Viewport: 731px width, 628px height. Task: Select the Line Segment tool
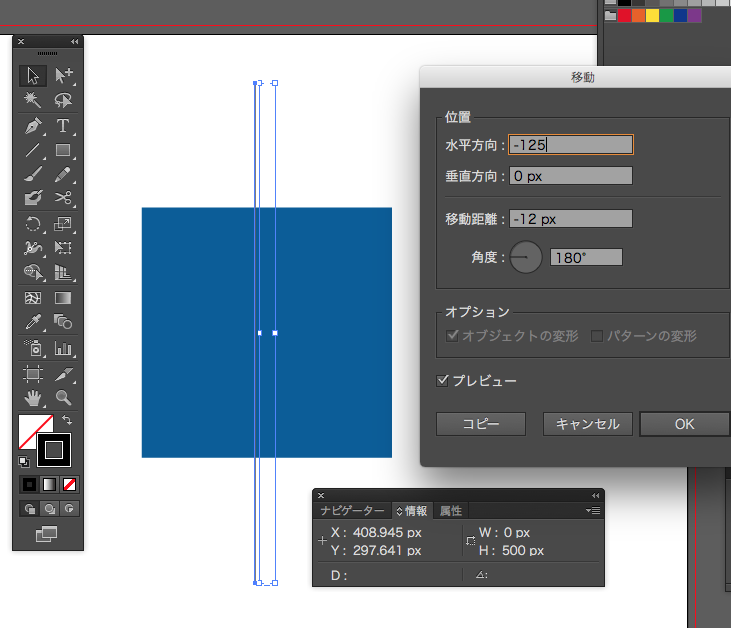(x=33, y=150)
